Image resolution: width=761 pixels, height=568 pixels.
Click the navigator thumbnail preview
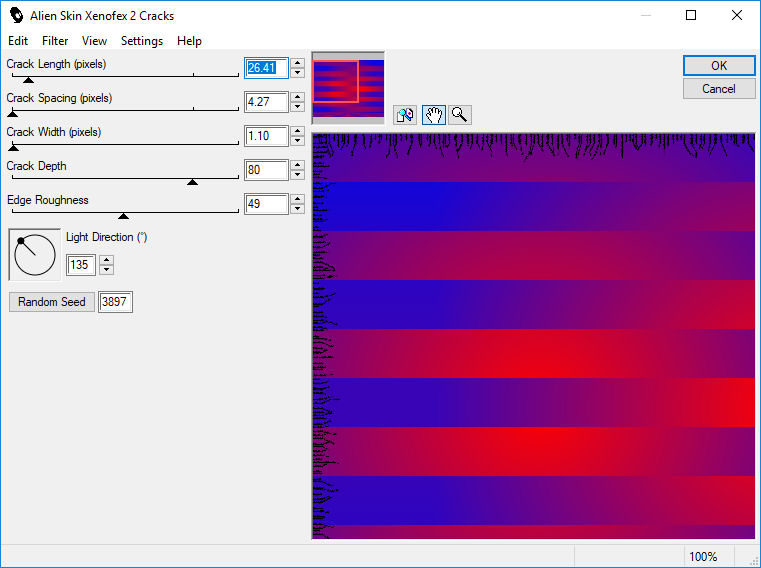[x=348, y=88]
